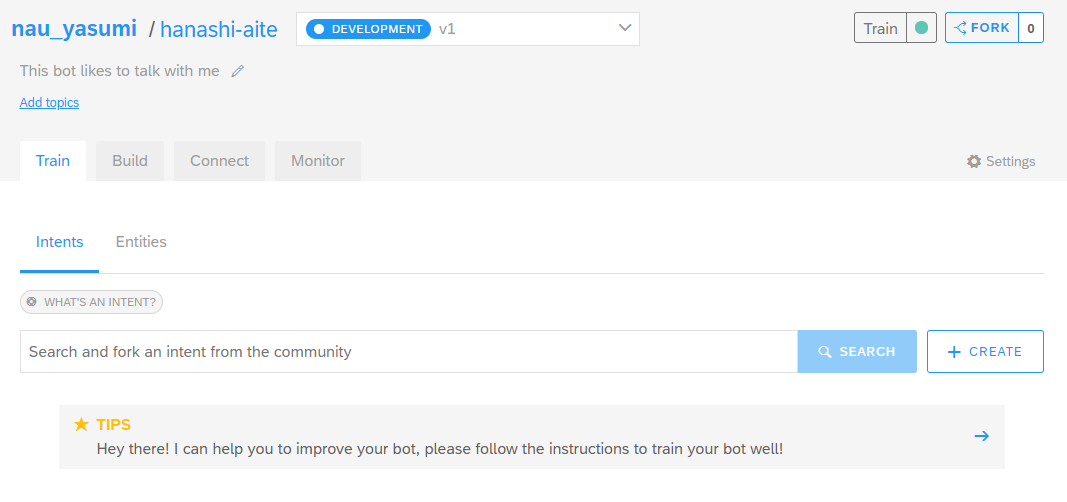Click the fork count number box

[1030, 28]
